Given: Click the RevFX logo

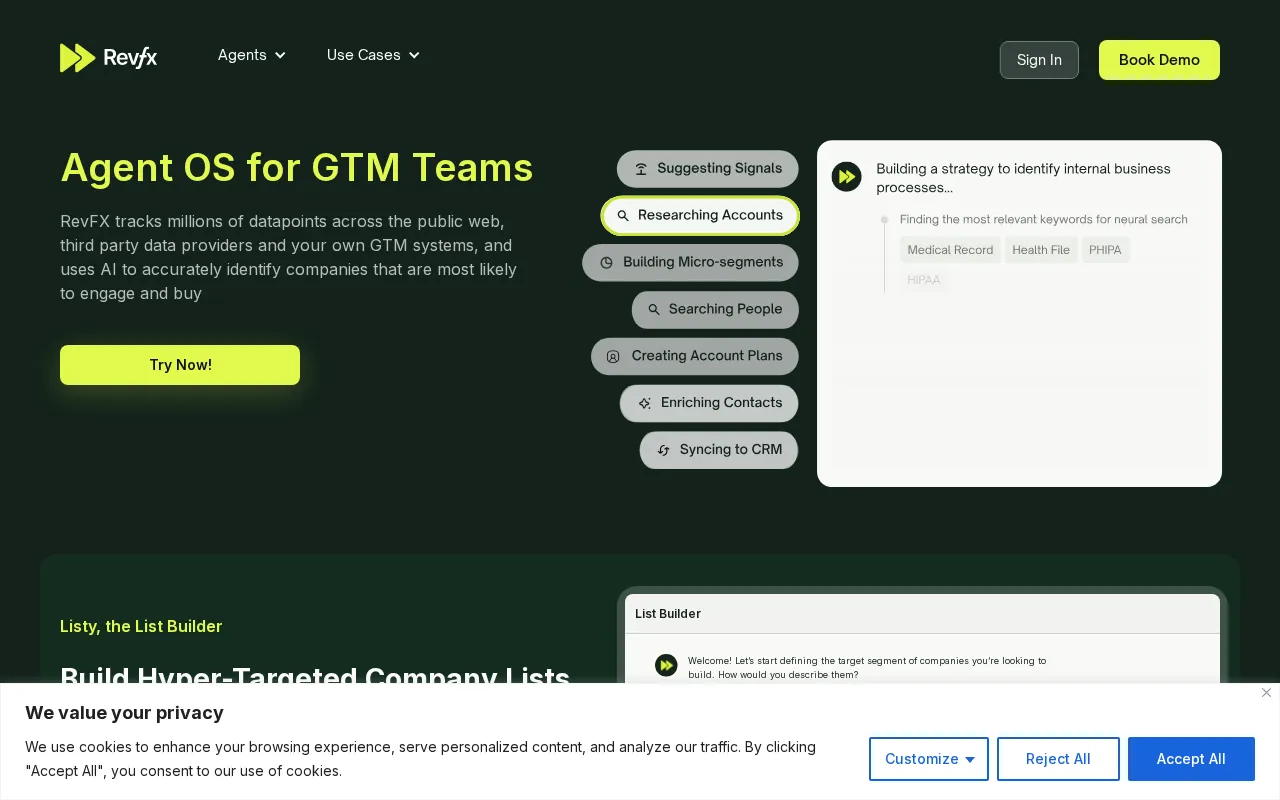Looking at the screenshot, I should click(x=108, y=58).
